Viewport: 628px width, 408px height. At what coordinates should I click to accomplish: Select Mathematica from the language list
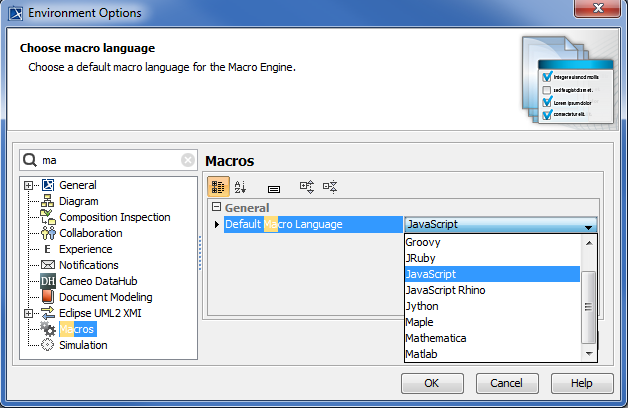pos(492,338)
